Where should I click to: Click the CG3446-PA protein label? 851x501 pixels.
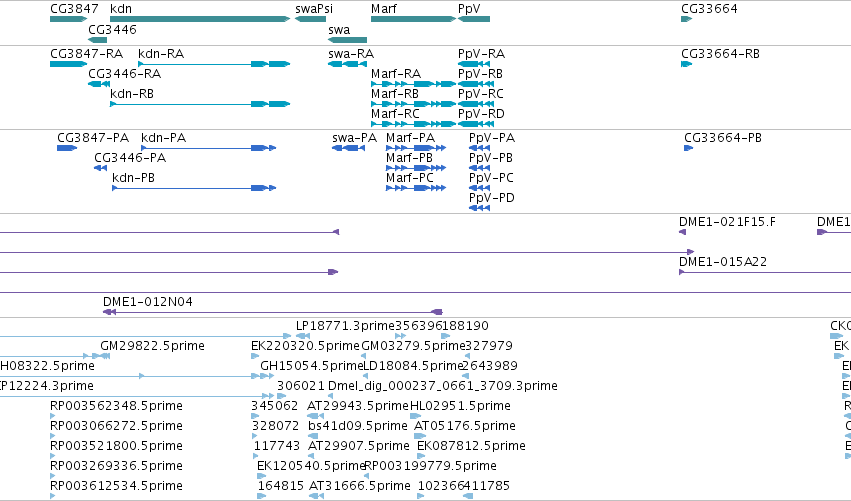click(130, 158)
